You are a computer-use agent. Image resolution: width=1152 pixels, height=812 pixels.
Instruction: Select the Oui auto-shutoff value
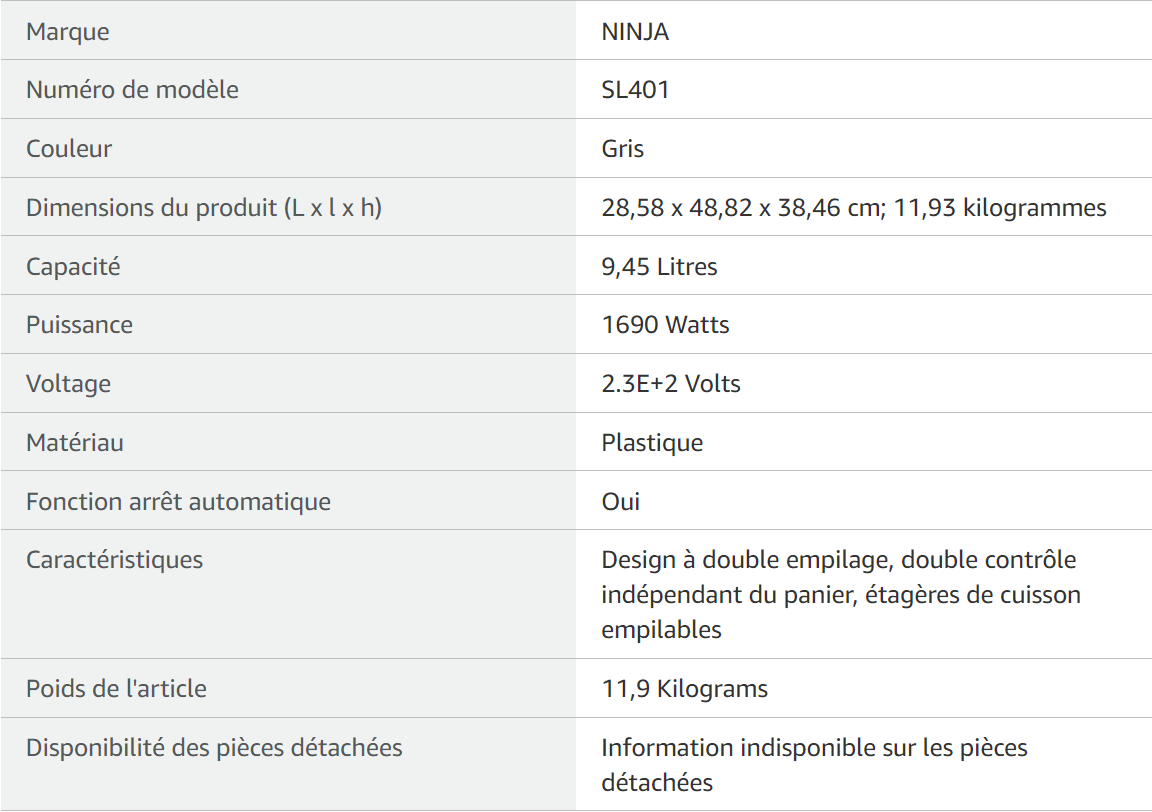[621, 501]
